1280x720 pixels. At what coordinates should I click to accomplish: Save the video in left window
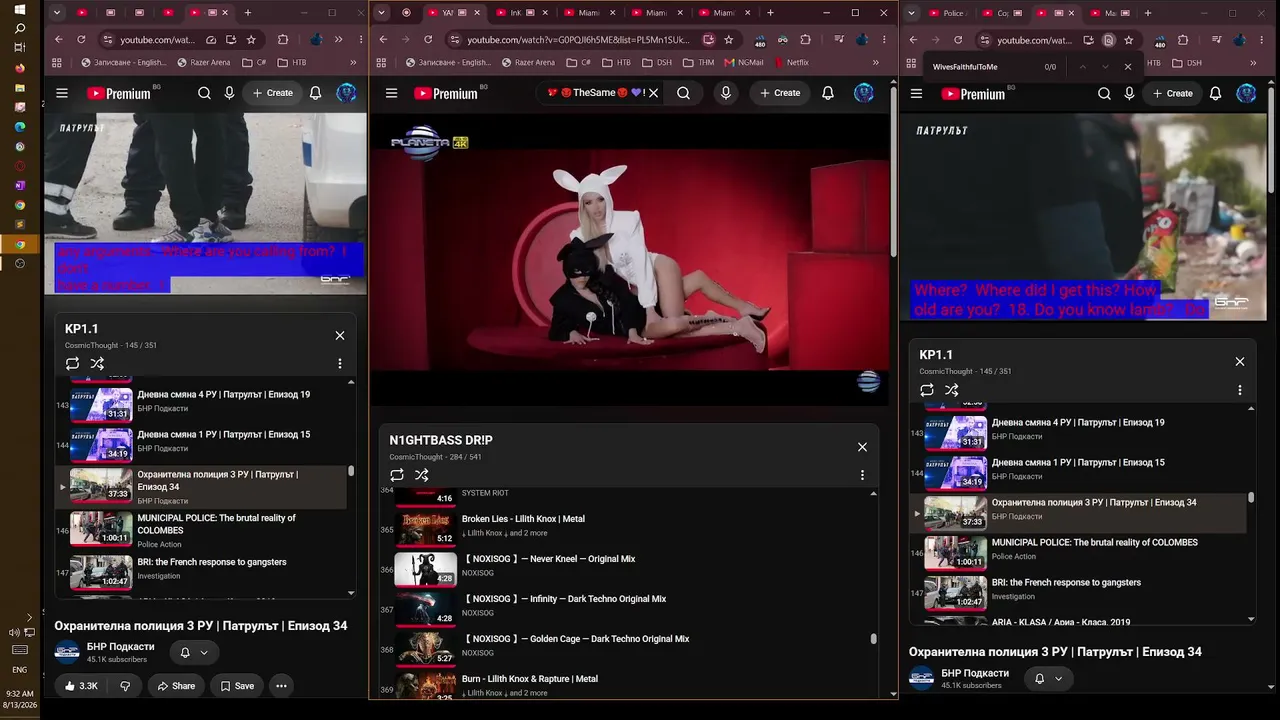[237, 686]
